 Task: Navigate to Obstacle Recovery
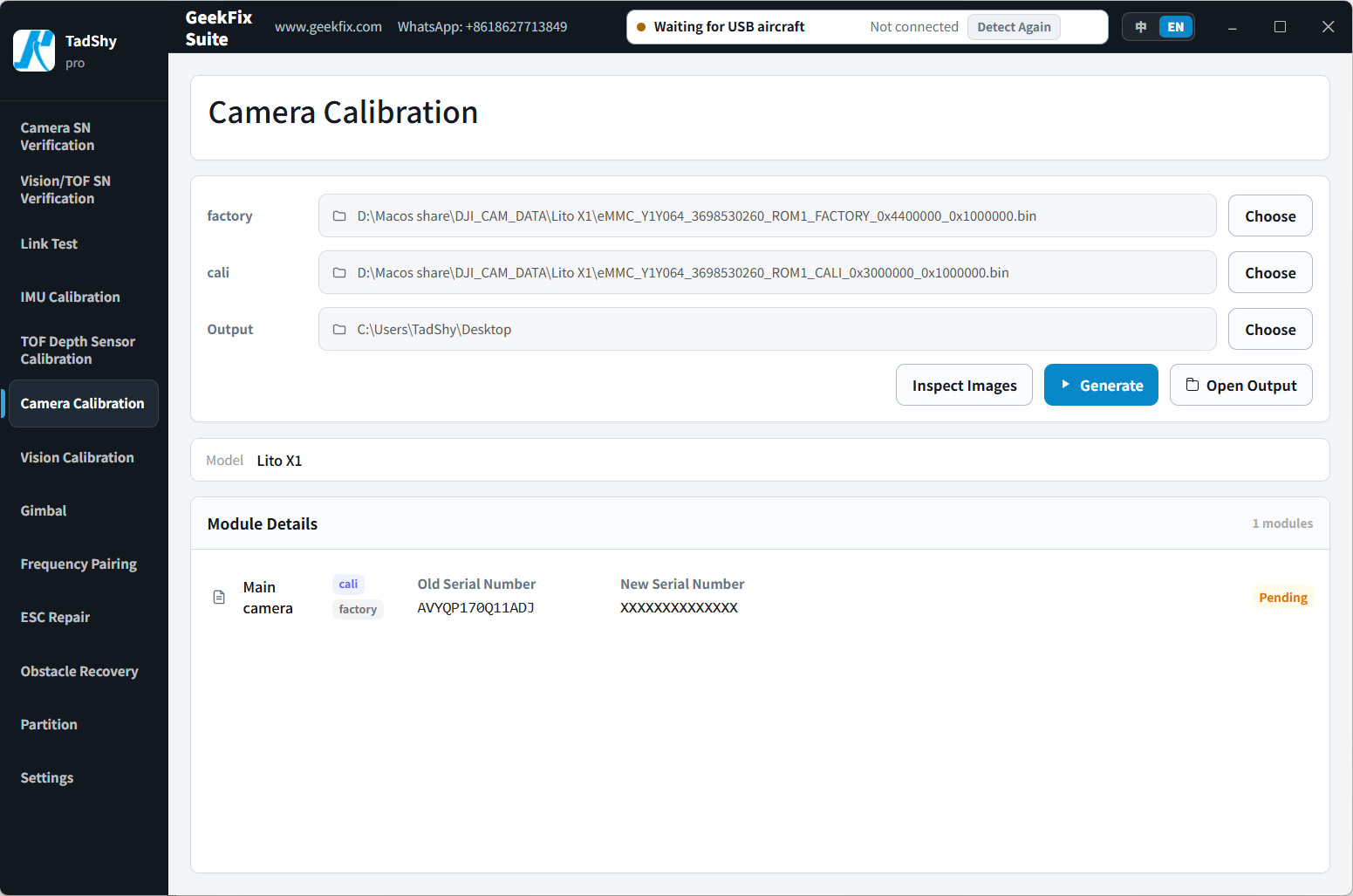click(84, 672)
